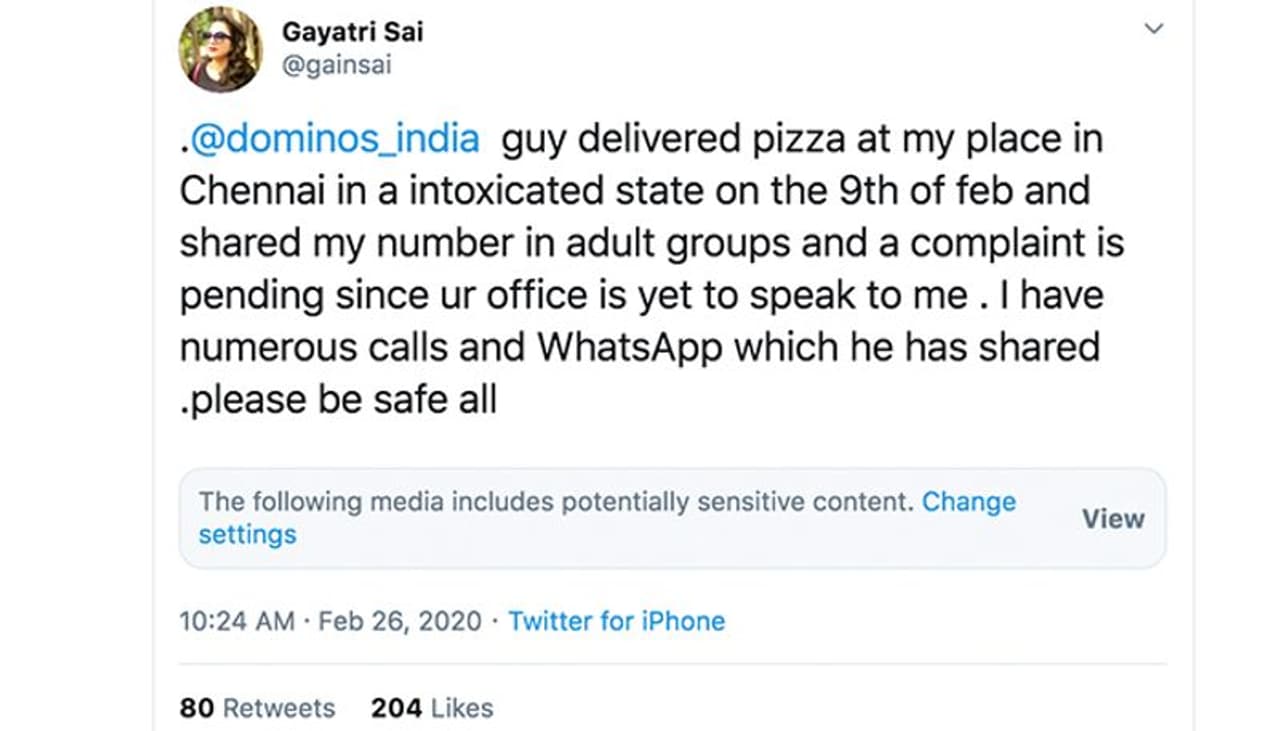View the 80 Retweets list
1280x731 pixels.
[257, 708]
